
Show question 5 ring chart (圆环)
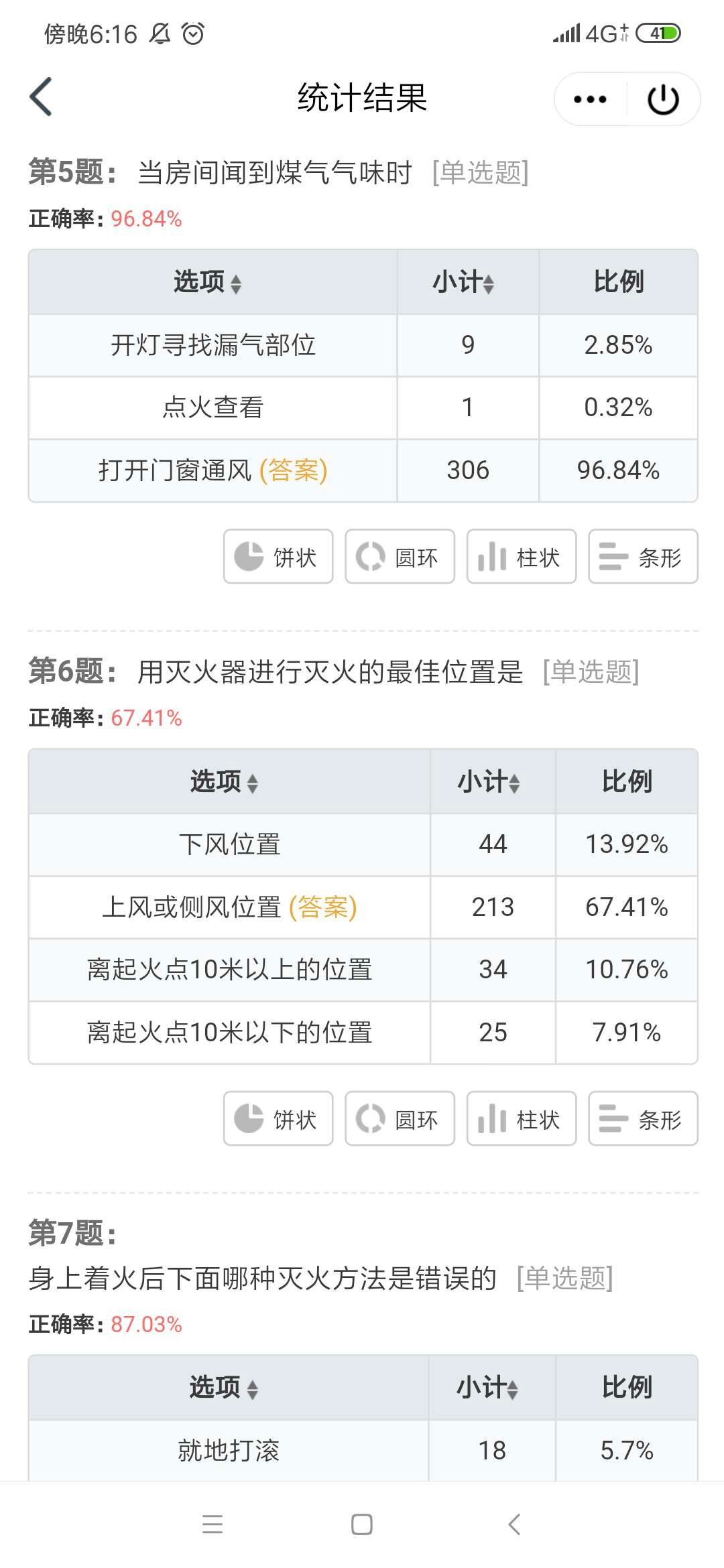click(400, 556)
